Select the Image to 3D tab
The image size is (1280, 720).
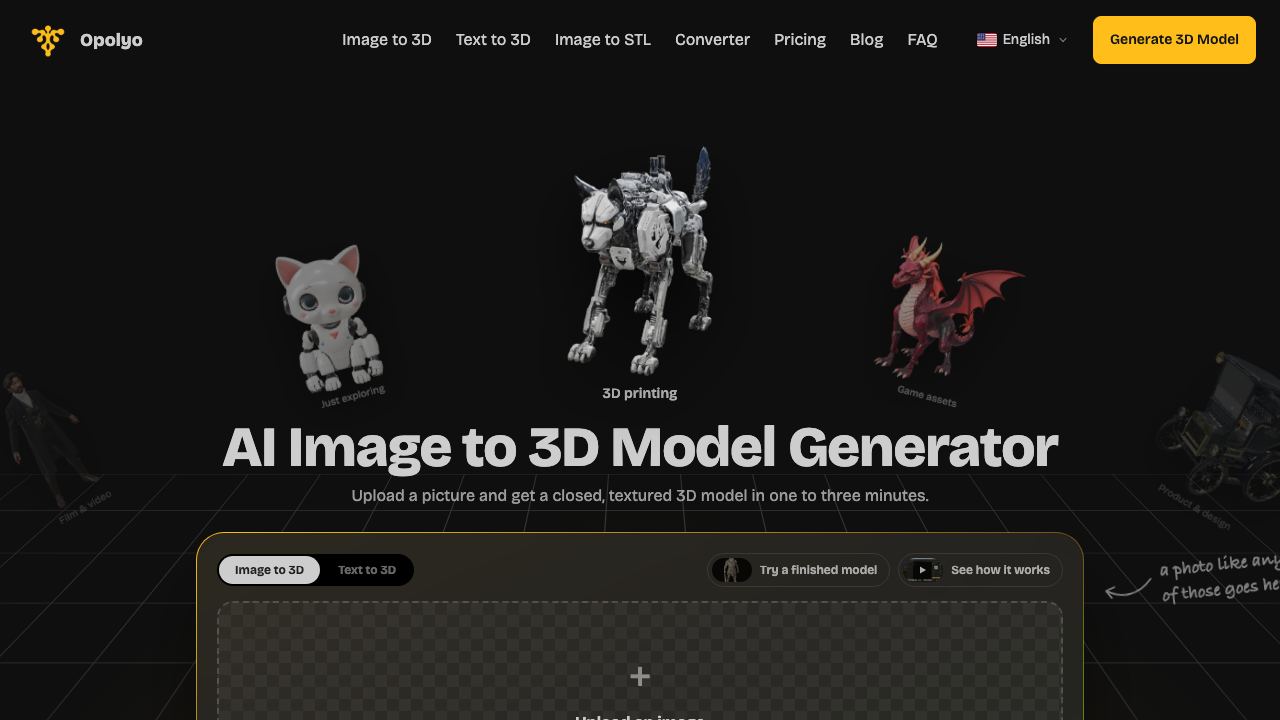tap(269, 570)
